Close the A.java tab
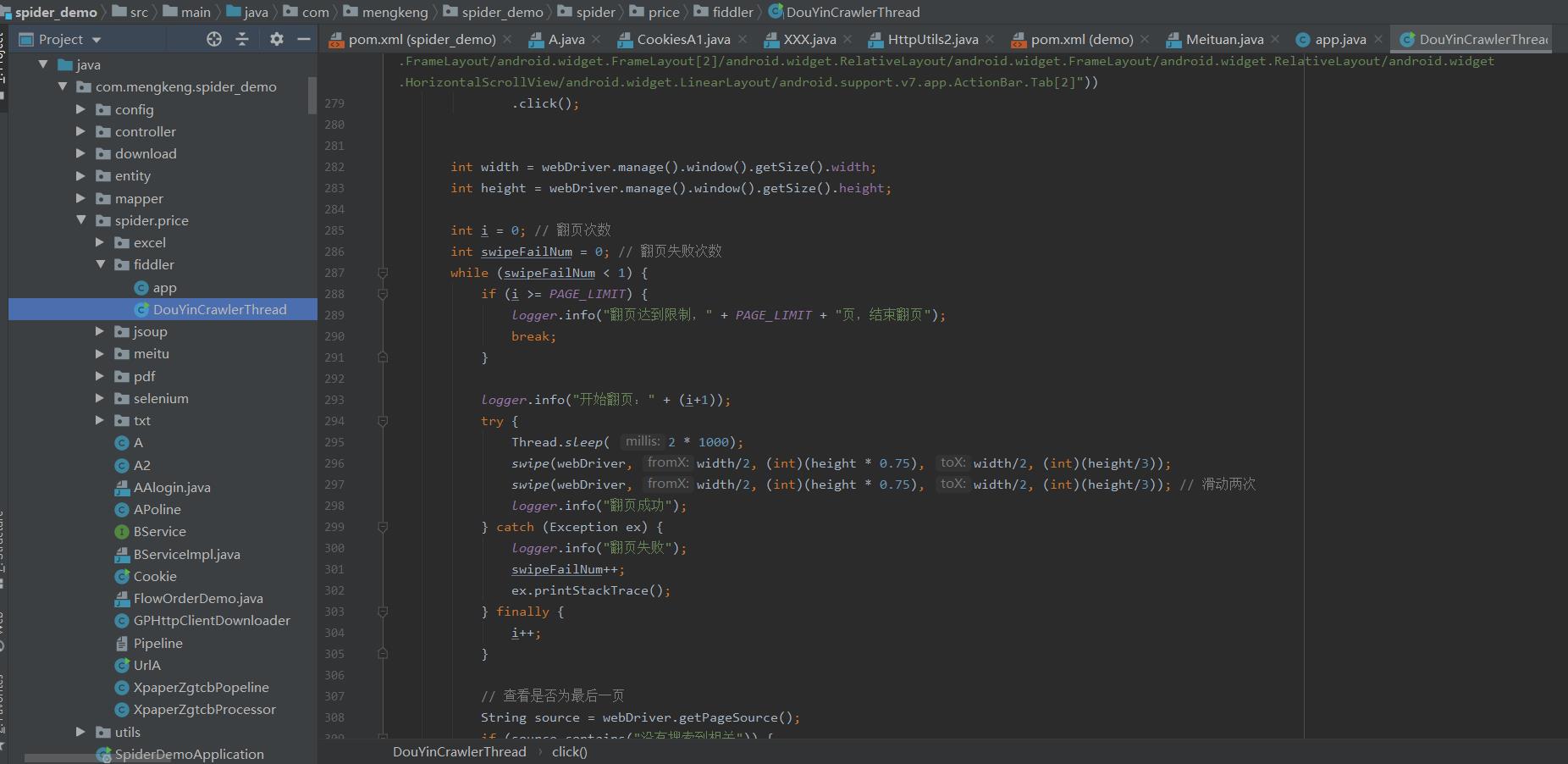Image resolution: width=1568 pixels, height=764 pixels. tap(596, 39)
